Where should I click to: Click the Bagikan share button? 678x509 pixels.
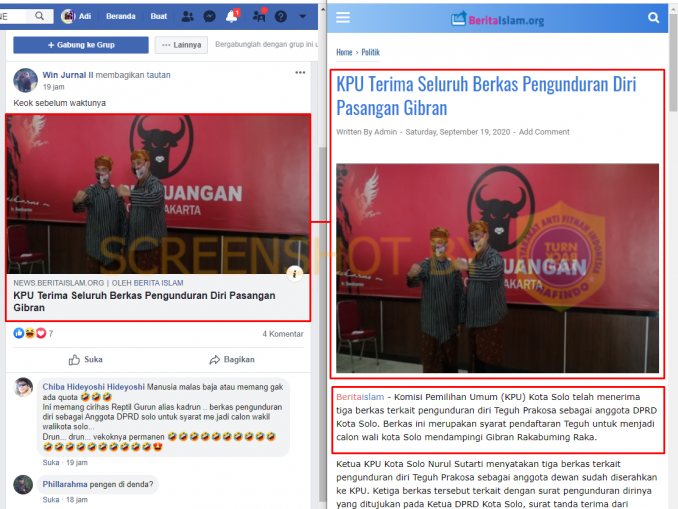tap(232, 359)
